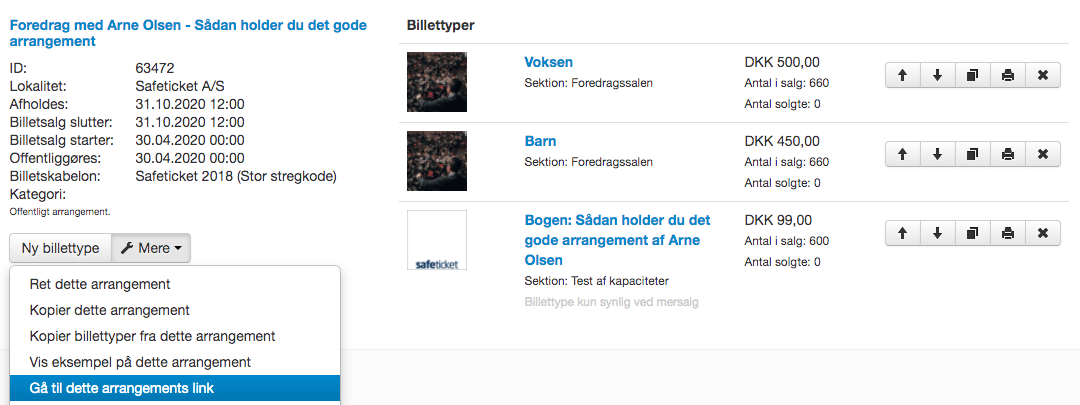Delete the Voksen ticket type
The width and height of the screenshot is (1080, 405).
[x=1043, y=76]
